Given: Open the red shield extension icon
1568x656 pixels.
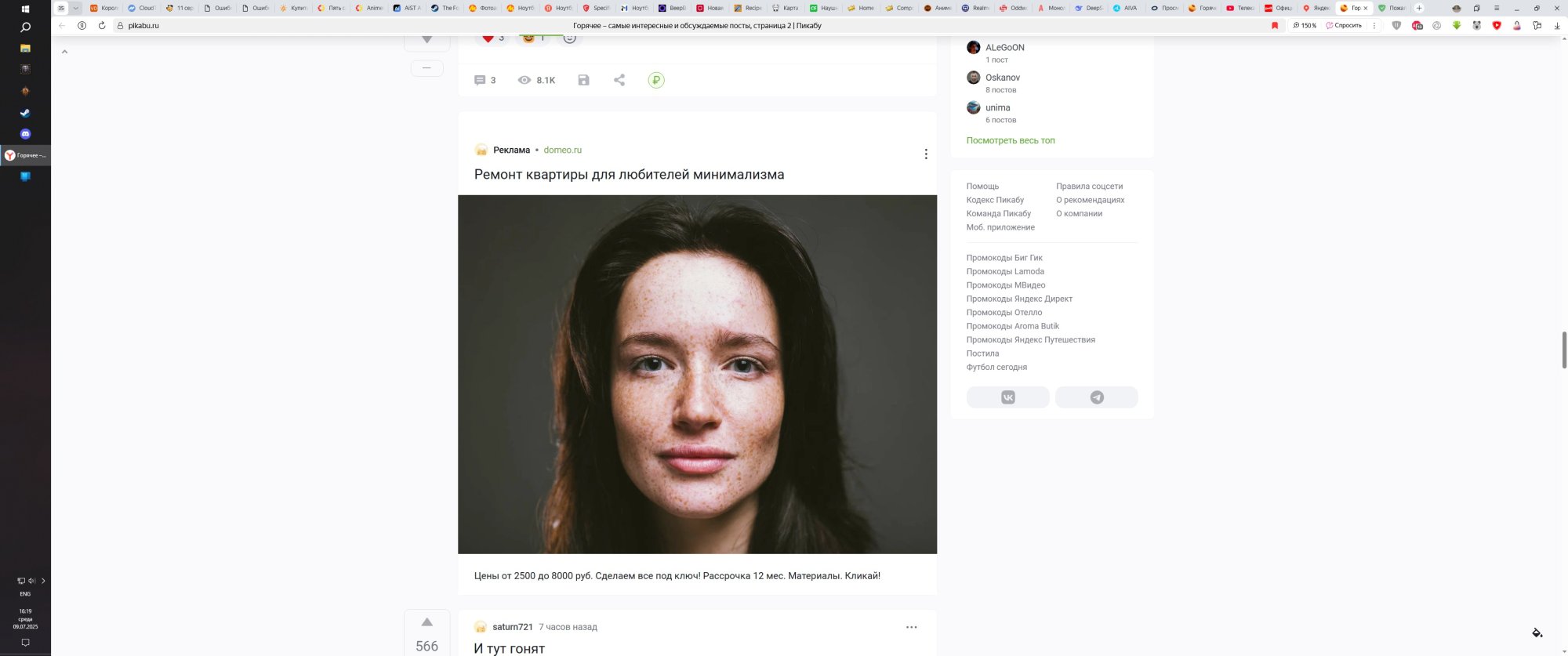Looking at the screenshot, I should (x=1497, y=25).
